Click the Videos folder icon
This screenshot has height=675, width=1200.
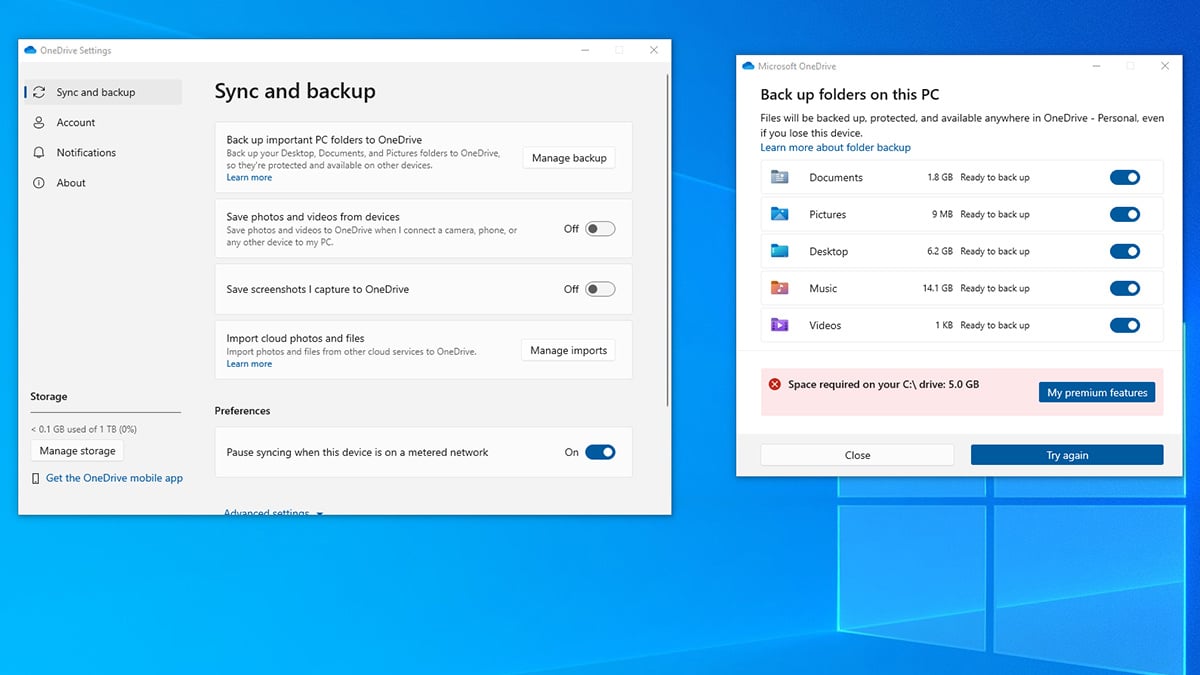point(780,325)
